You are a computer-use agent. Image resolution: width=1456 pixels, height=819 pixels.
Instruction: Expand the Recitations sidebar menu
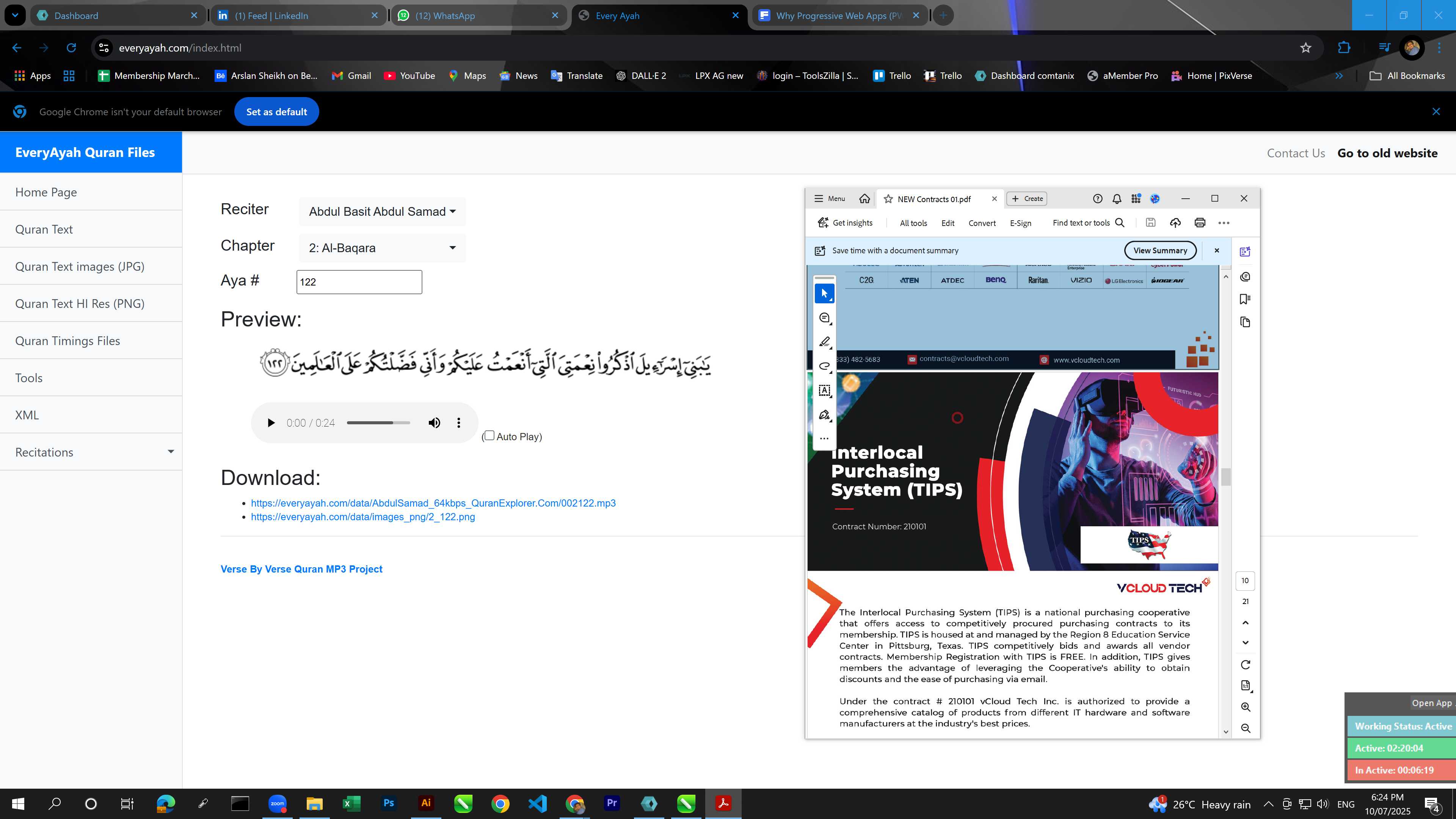point(91,452)
